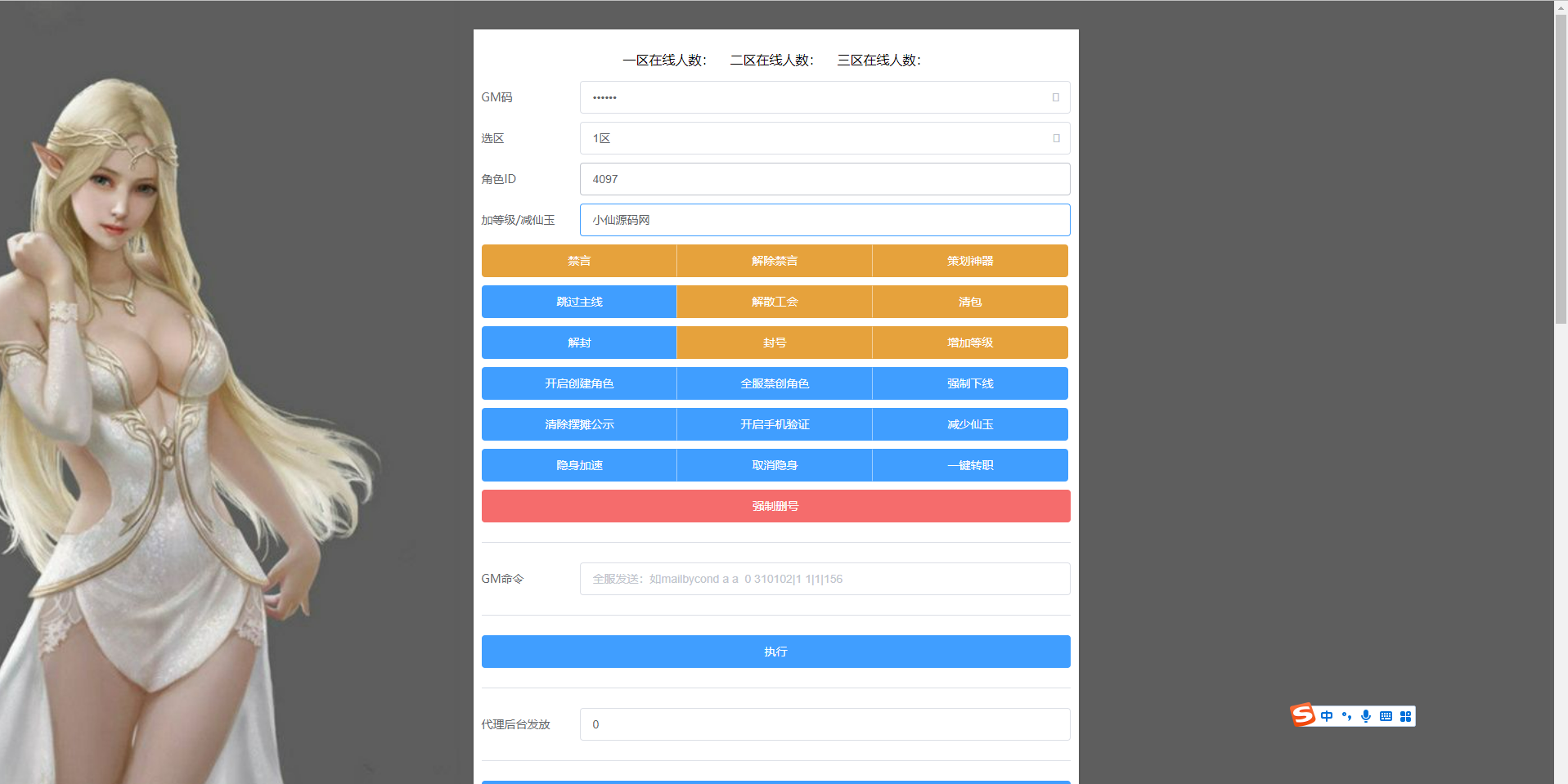Toggle Chinese/English mode on the Sogou bar

(x=1327, y=716)
